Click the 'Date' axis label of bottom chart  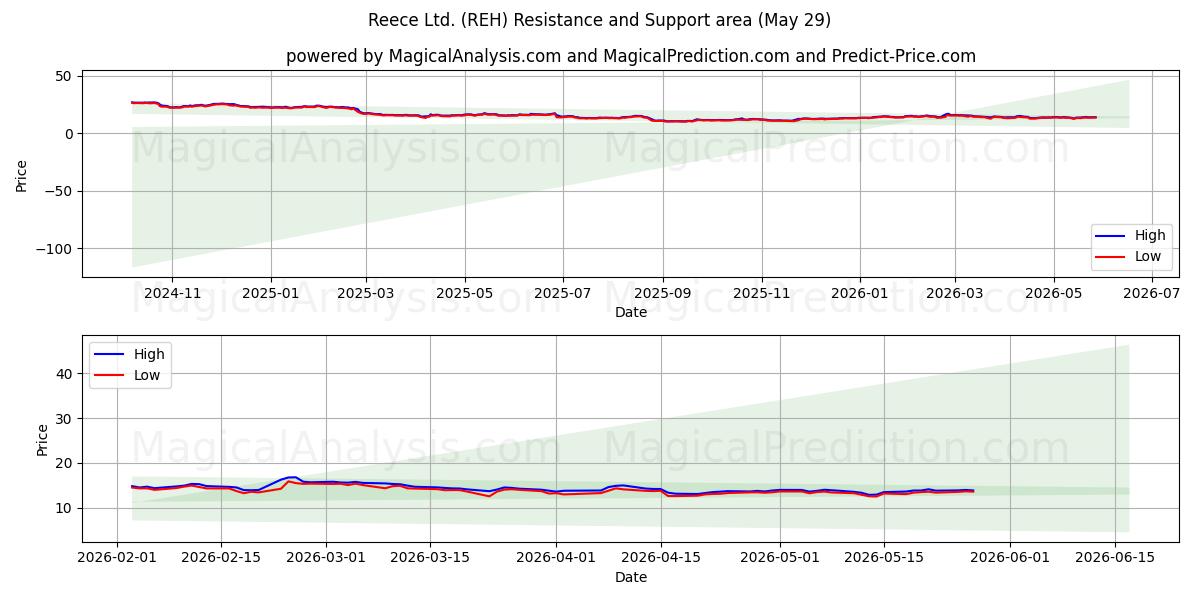[x=631, y=578]
